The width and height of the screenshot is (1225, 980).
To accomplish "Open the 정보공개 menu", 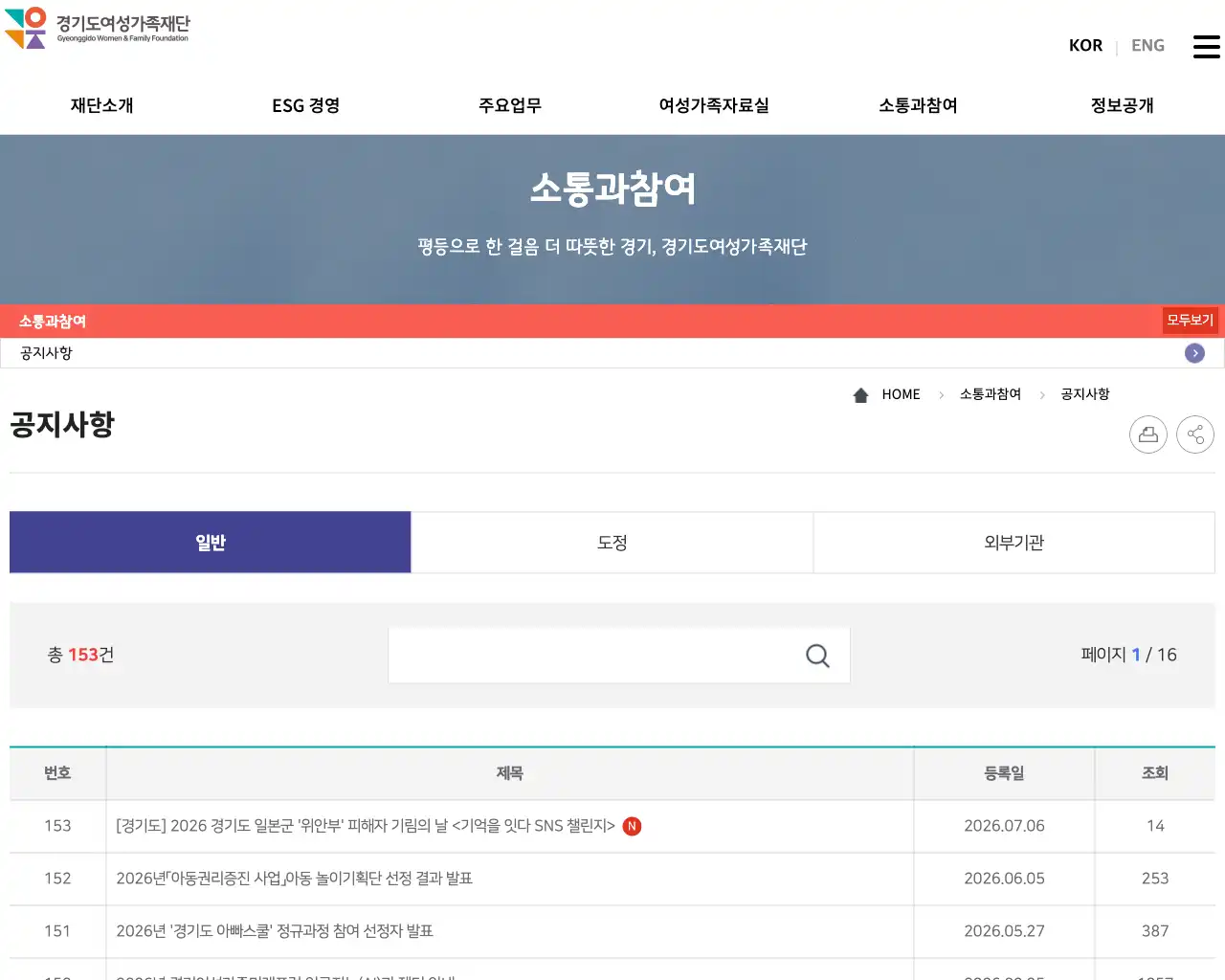I will pyautogui.click(x=1123, y=105).
